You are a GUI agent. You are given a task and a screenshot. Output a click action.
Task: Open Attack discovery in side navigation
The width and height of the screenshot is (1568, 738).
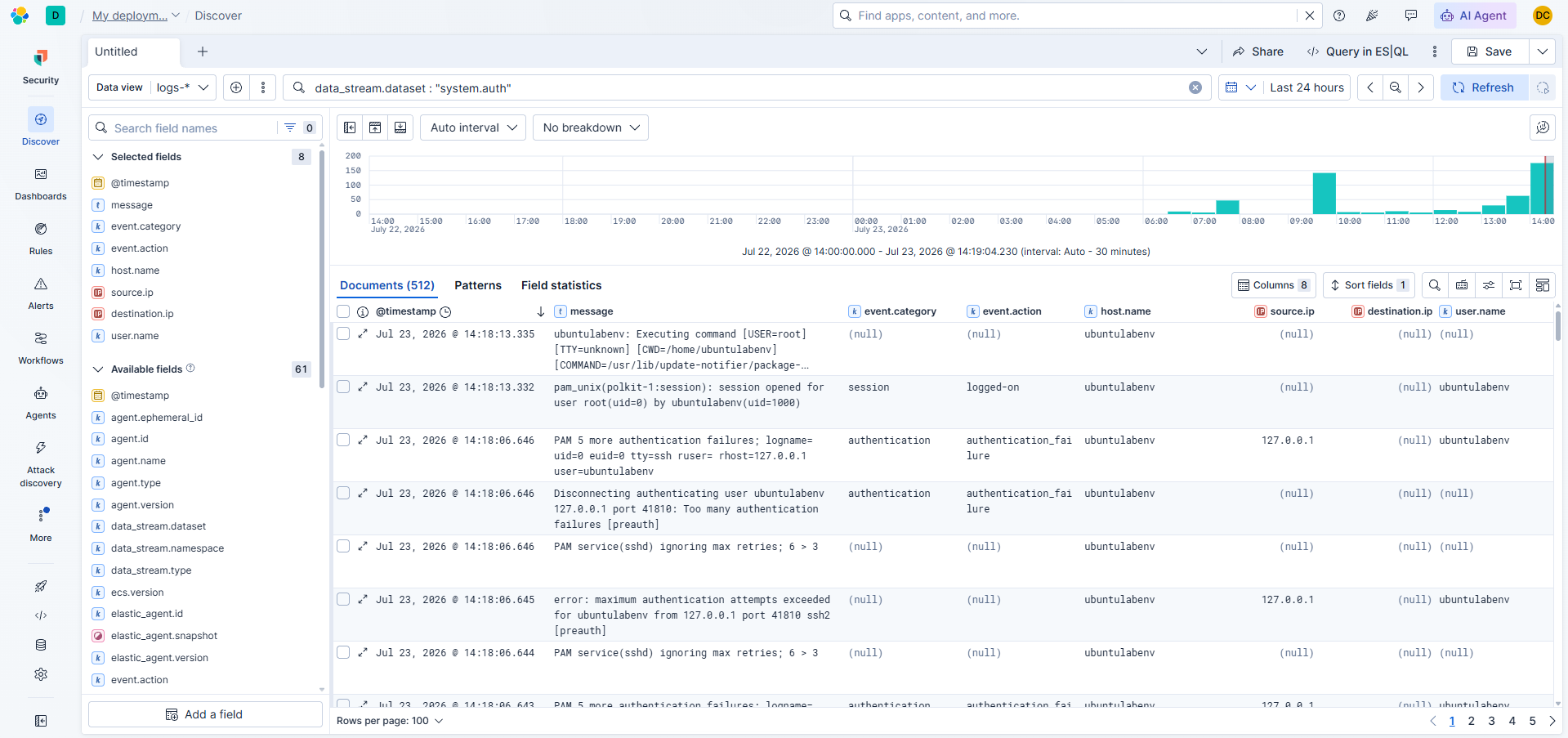41,464
